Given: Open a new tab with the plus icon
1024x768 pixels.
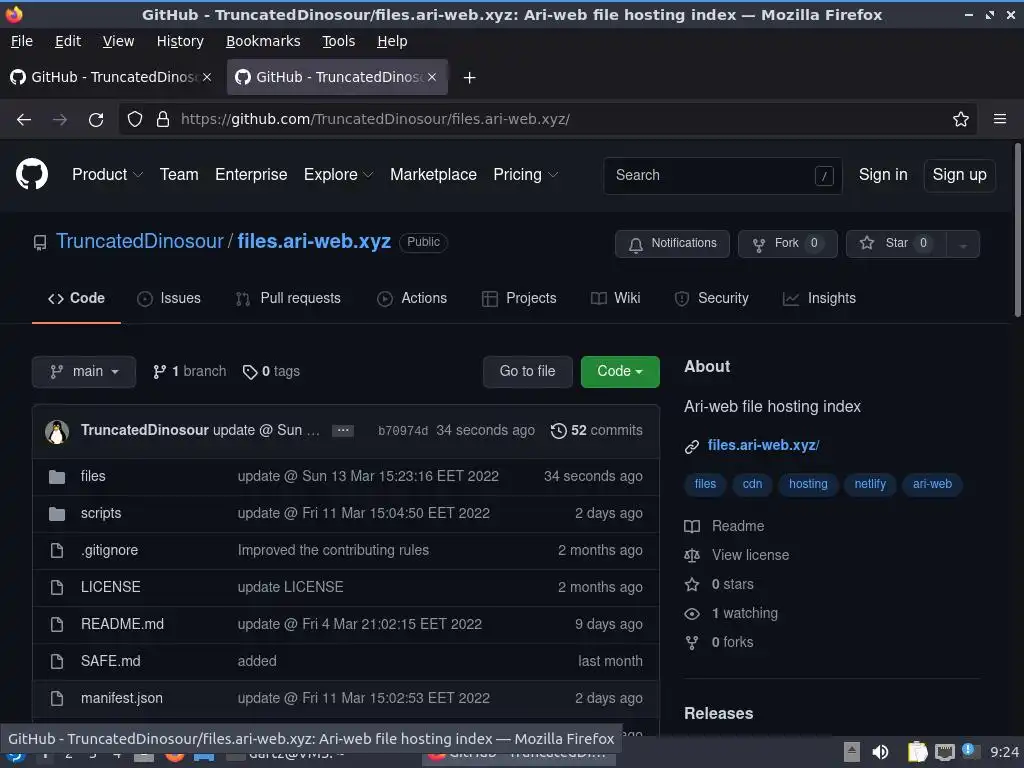Looking at the screenshot, I should tap(469, 78).
